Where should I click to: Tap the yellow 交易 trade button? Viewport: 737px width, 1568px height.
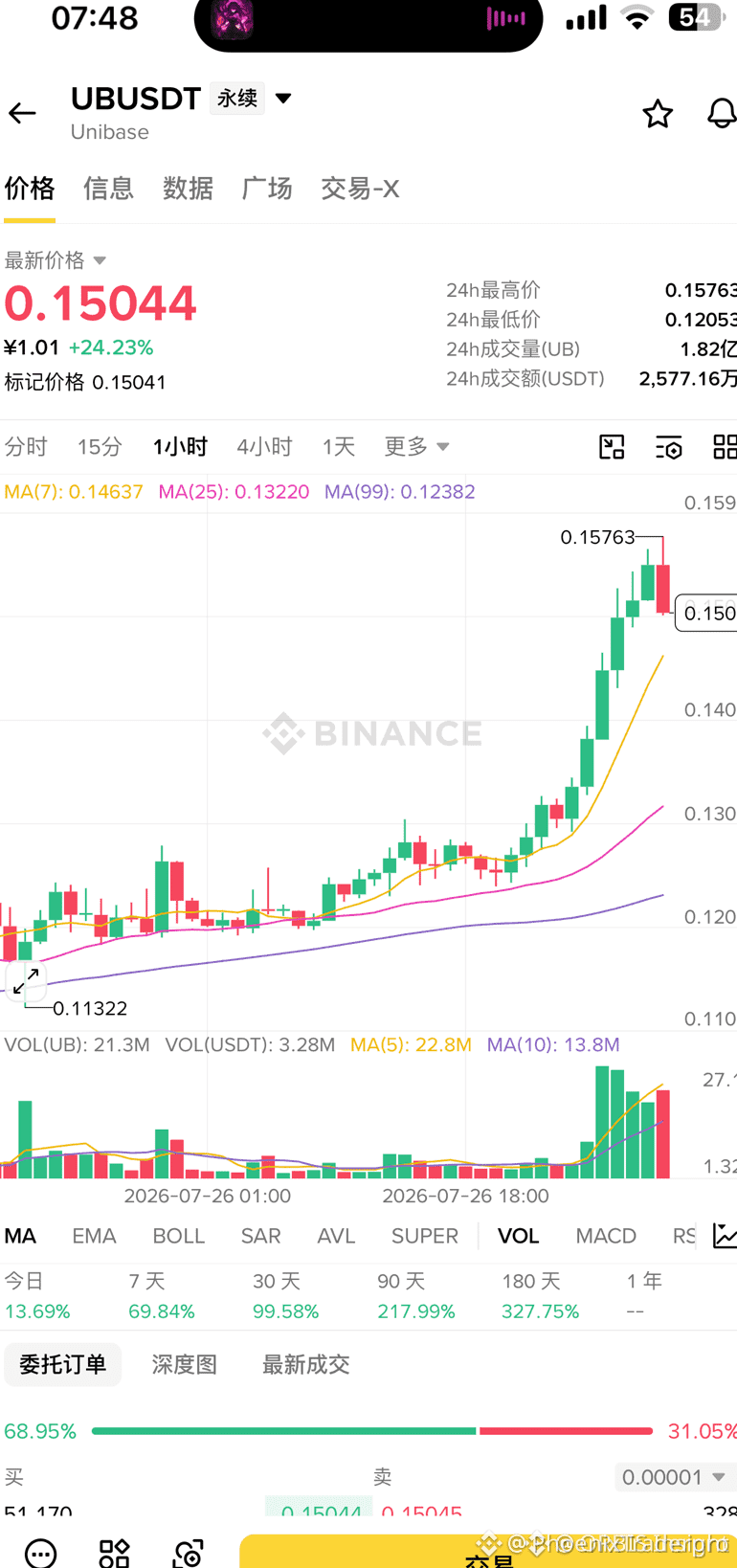pos(488,1551)
